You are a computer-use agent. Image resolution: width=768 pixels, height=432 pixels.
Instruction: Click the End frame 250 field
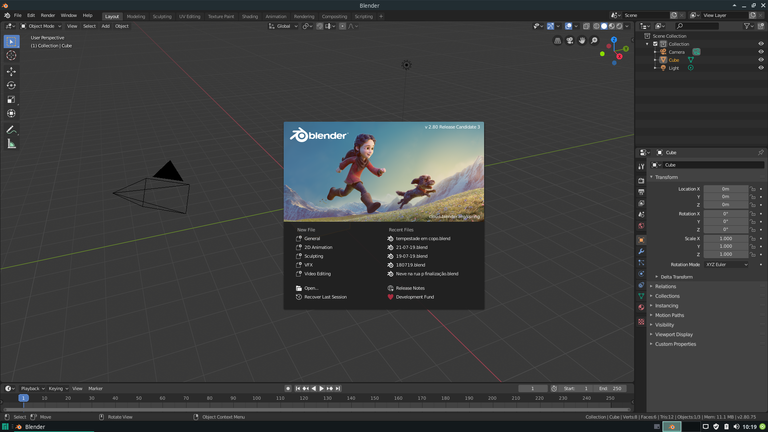(x=610, y=388)
